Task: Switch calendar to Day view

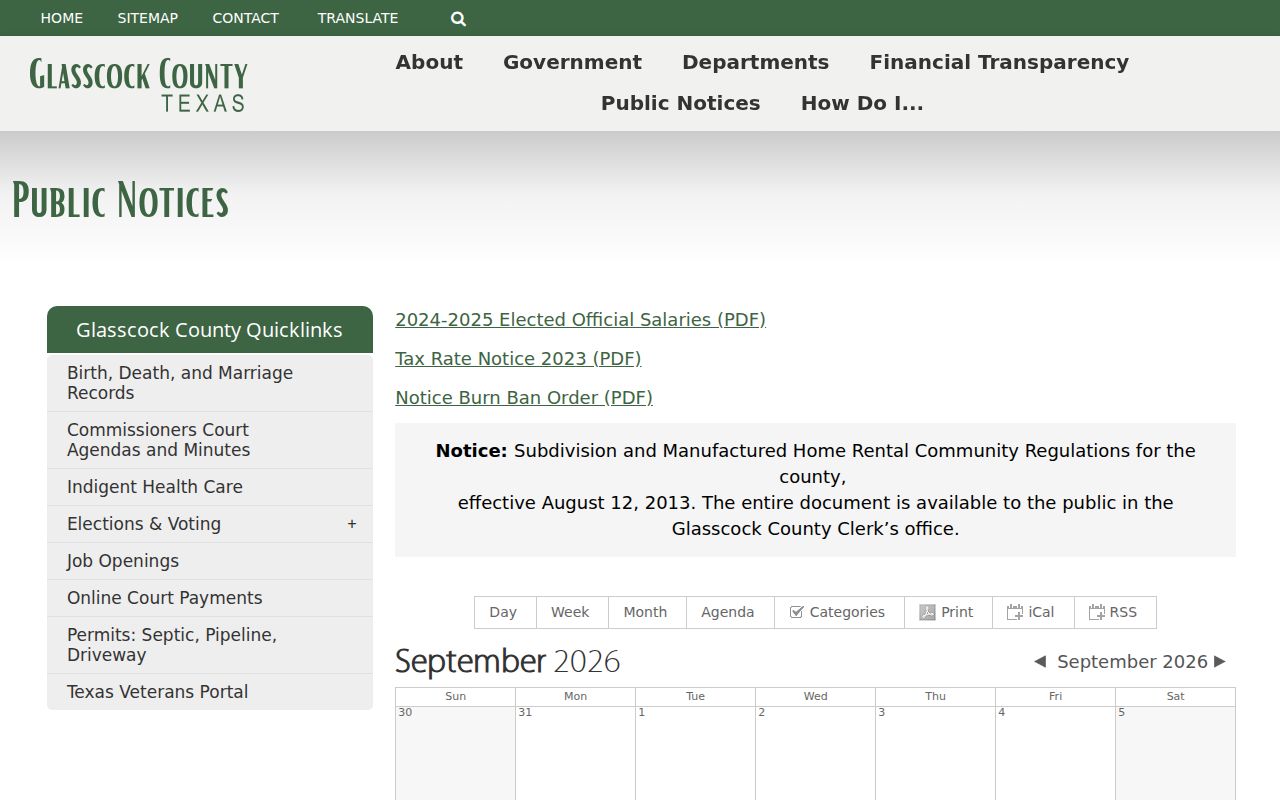Action: click(x=503, y=612)
